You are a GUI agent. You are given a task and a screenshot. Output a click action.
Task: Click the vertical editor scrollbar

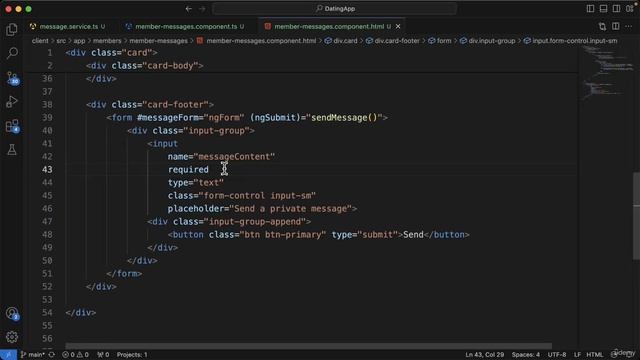(636, 216)
